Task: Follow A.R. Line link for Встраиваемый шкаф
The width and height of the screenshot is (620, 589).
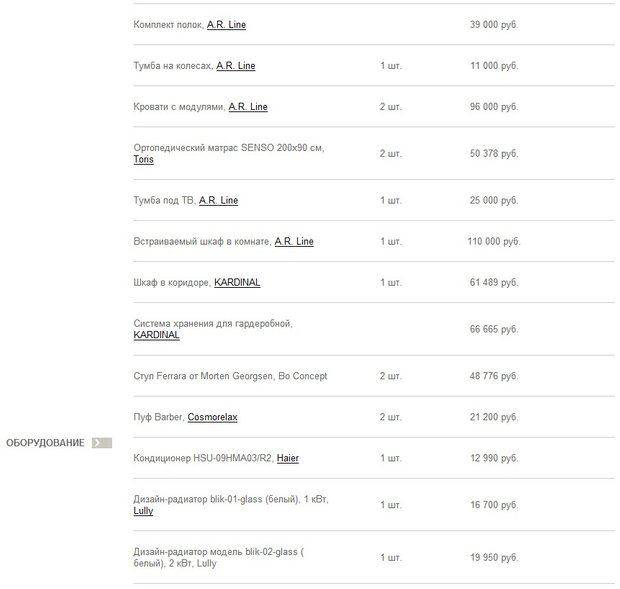Action: coord(294,242)
